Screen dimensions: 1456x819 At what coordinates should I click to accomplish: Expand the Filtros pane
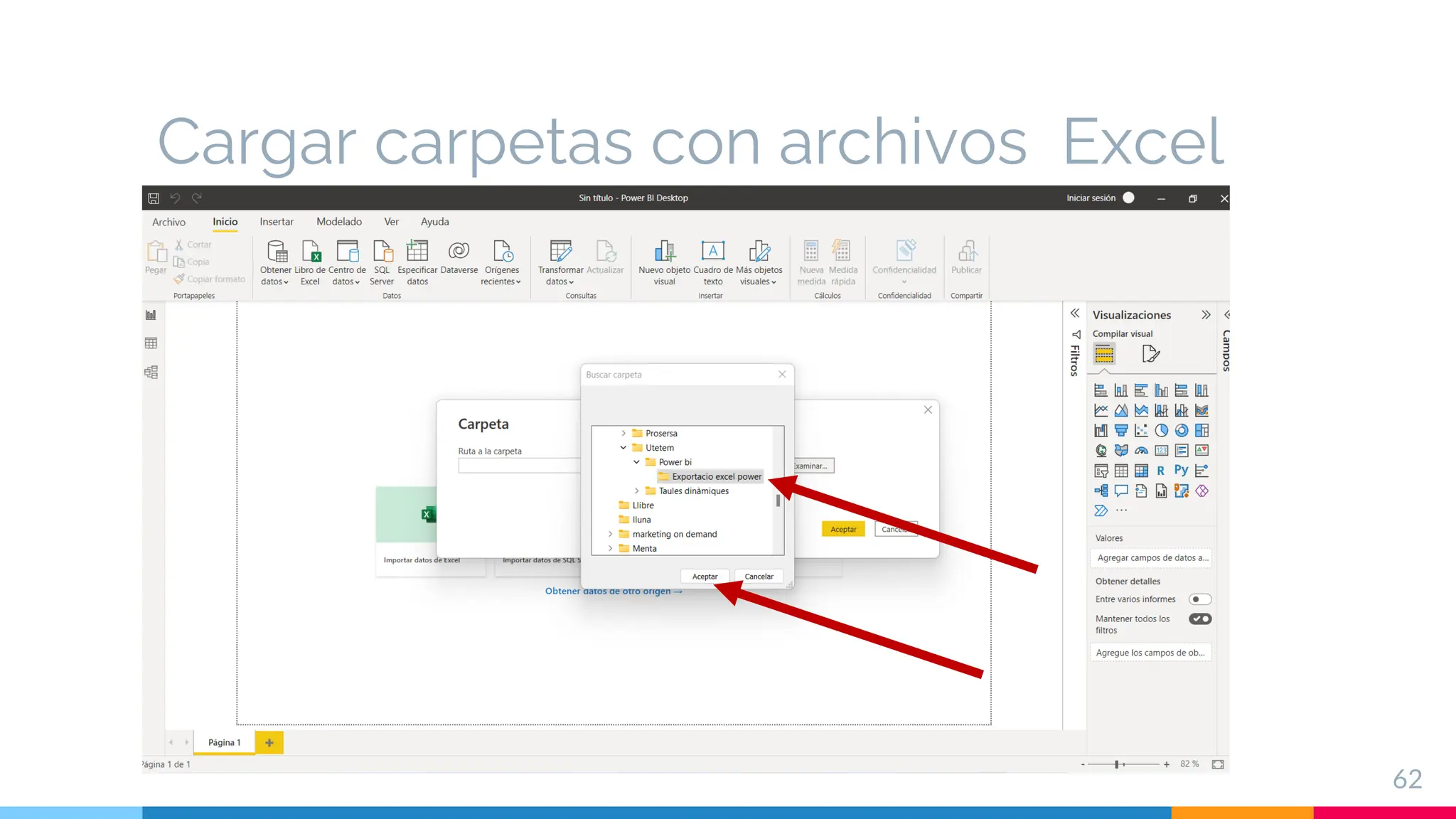1075,314
